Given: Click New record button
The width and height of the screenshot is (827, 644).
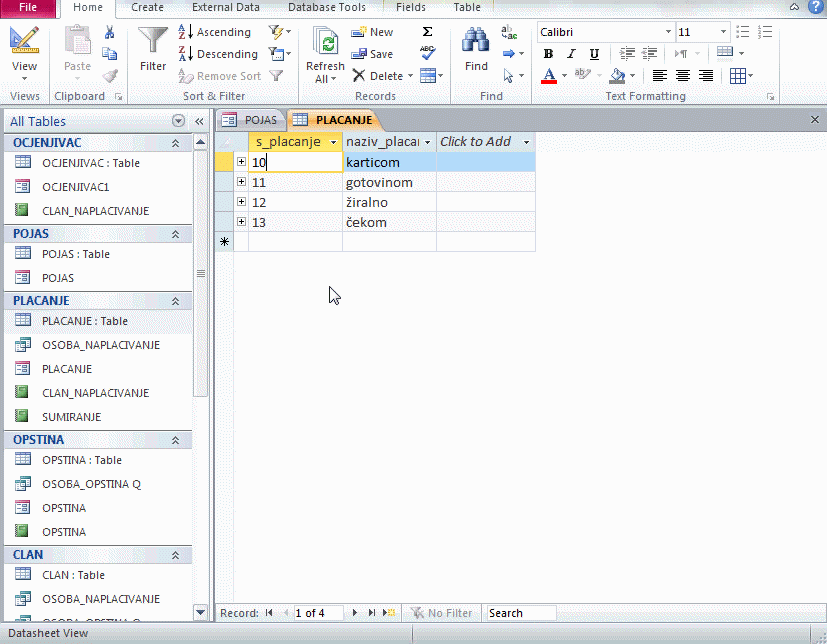Looking at the screenshot, I should (372, 32).
